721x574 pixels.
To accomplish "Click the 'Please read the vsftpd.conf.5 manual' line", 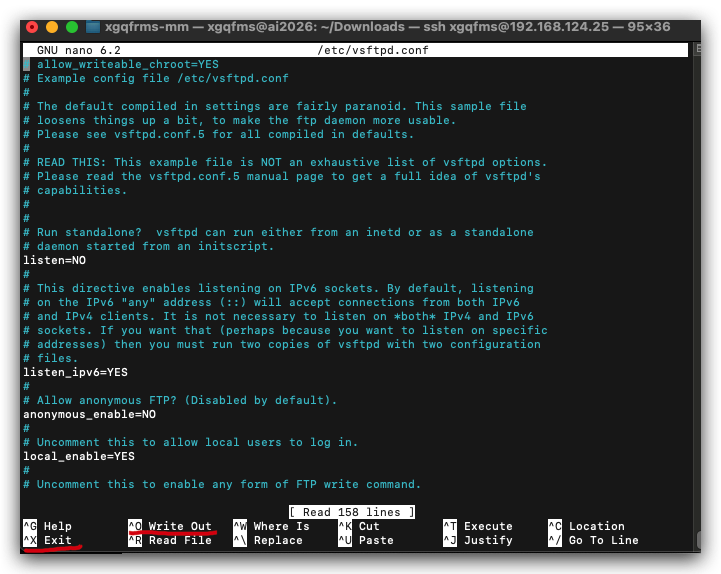I will point(282,176).
